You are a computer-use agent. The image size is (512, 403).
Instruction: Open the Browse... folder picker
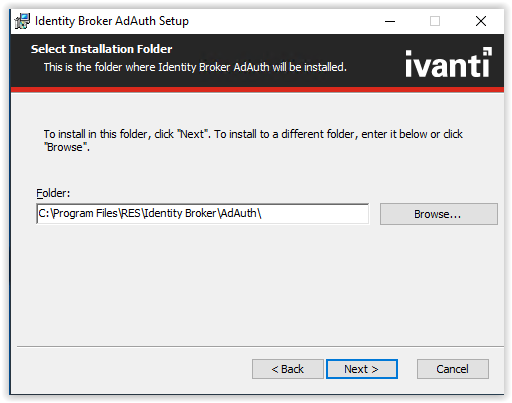coord(439,214)
